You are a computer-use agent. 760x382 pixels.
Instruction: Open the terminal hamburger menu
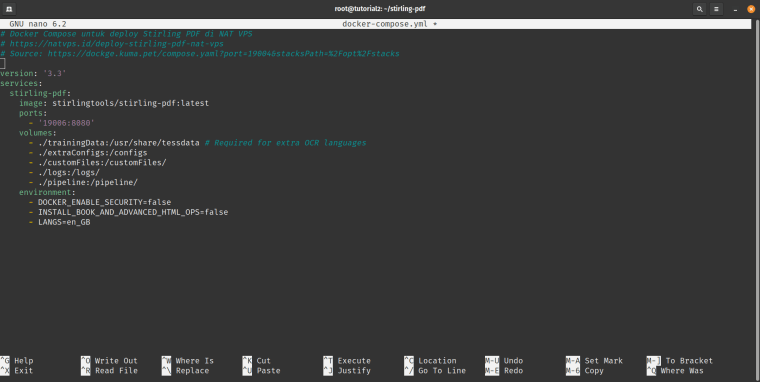(x=716, y=9)
